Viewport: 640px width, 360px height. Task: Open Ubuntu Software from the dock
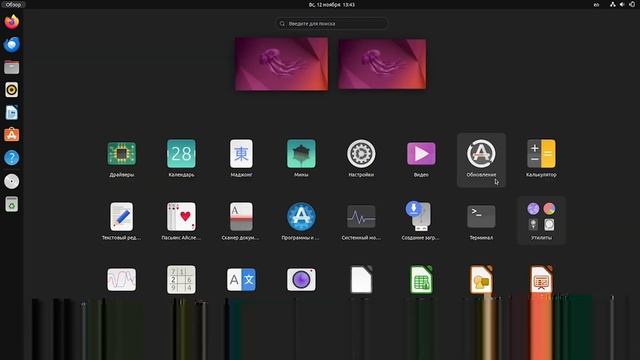pyautogui.click(x=11, y=135)
